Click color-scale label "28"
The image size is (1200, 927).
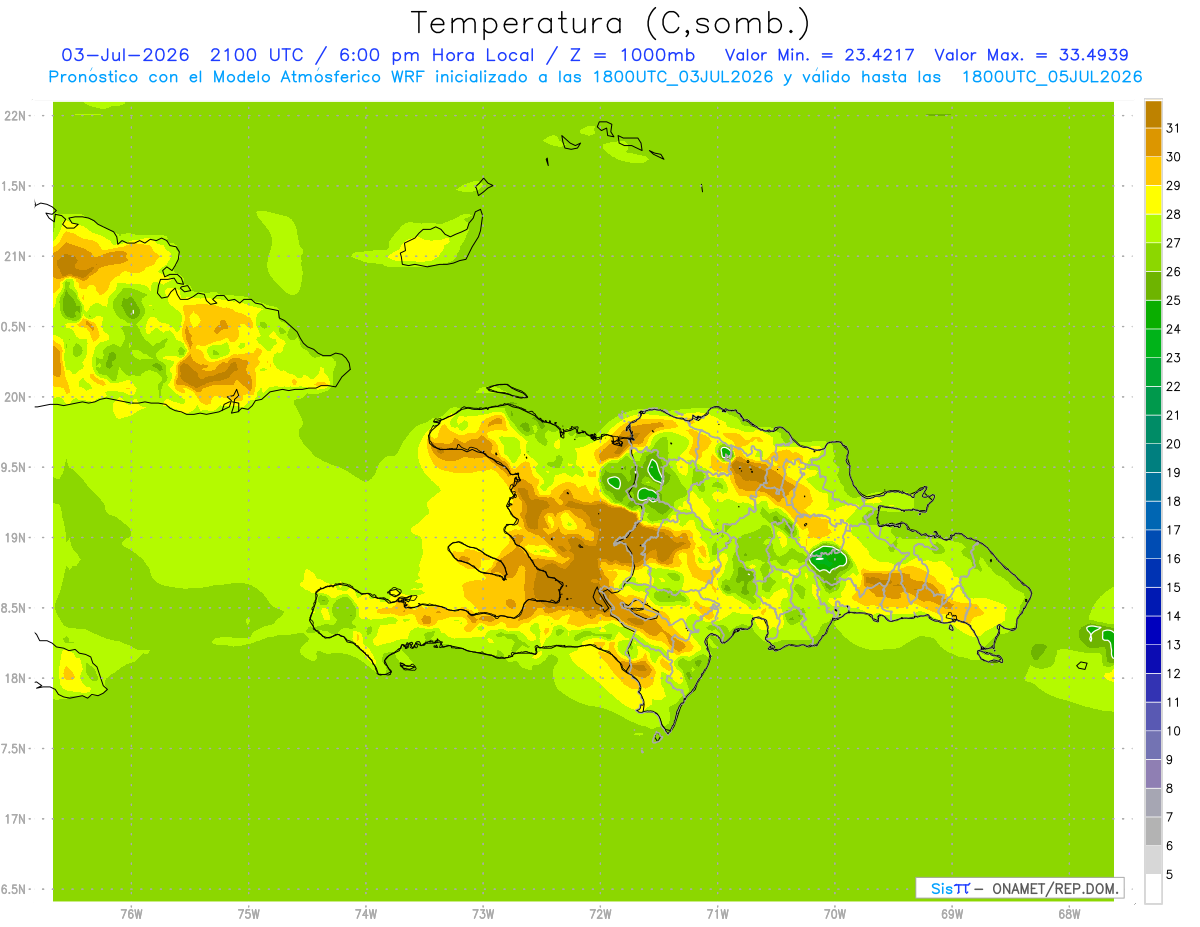(x=1173, y=214)
